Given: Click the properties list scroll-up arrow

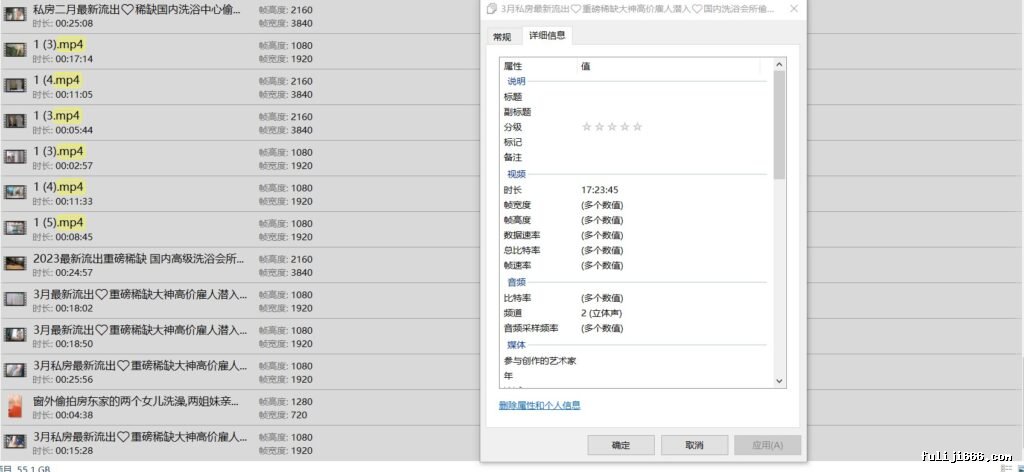Looking at the screenshot, I should (x=778, y=65).
